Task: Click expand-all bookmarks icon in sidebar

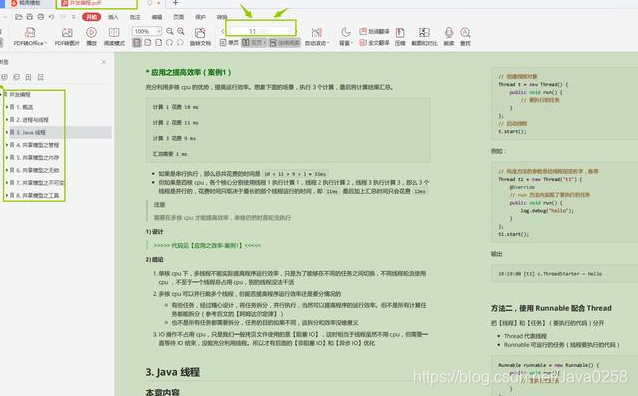Action: tap(4, 77)
